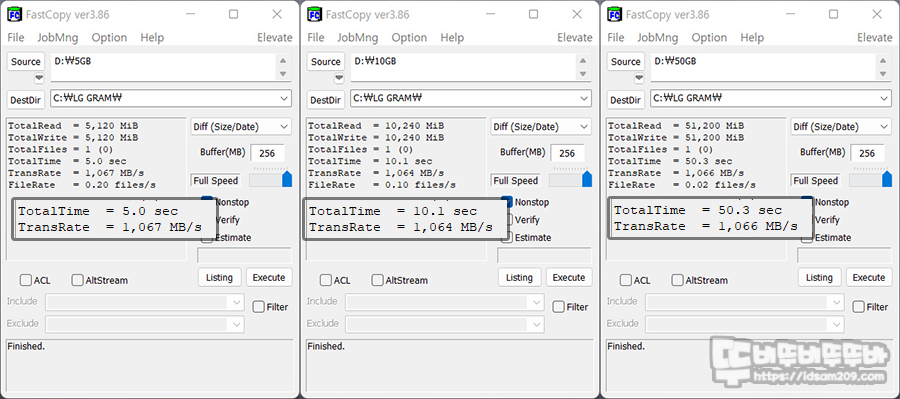Click Execute button in D:\5GB window

(x=269, y=277)
